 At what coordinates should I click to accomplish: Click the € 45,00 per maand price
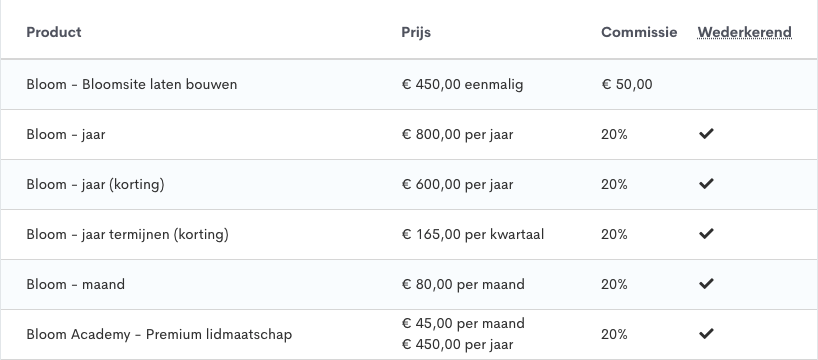click(x=463, y=324)
